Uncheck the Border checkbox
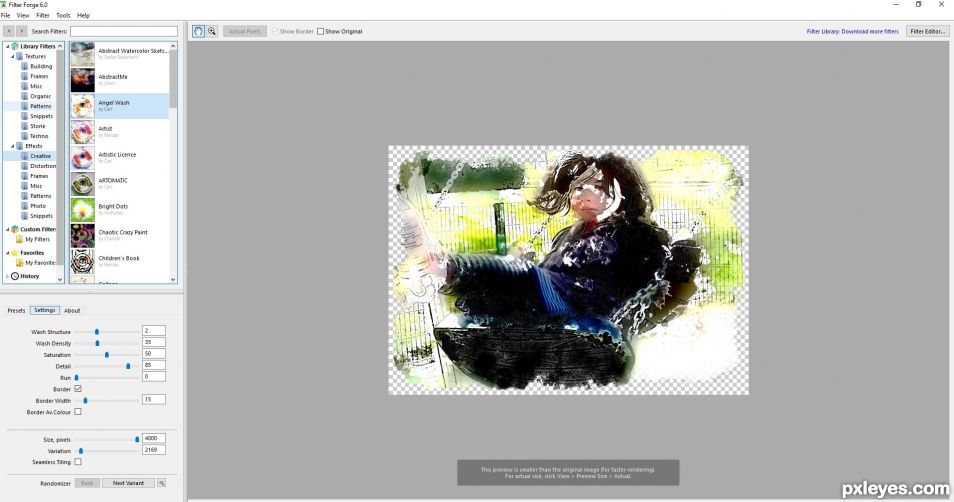Screen dimensions: 954x502 (x=78, y=389)
